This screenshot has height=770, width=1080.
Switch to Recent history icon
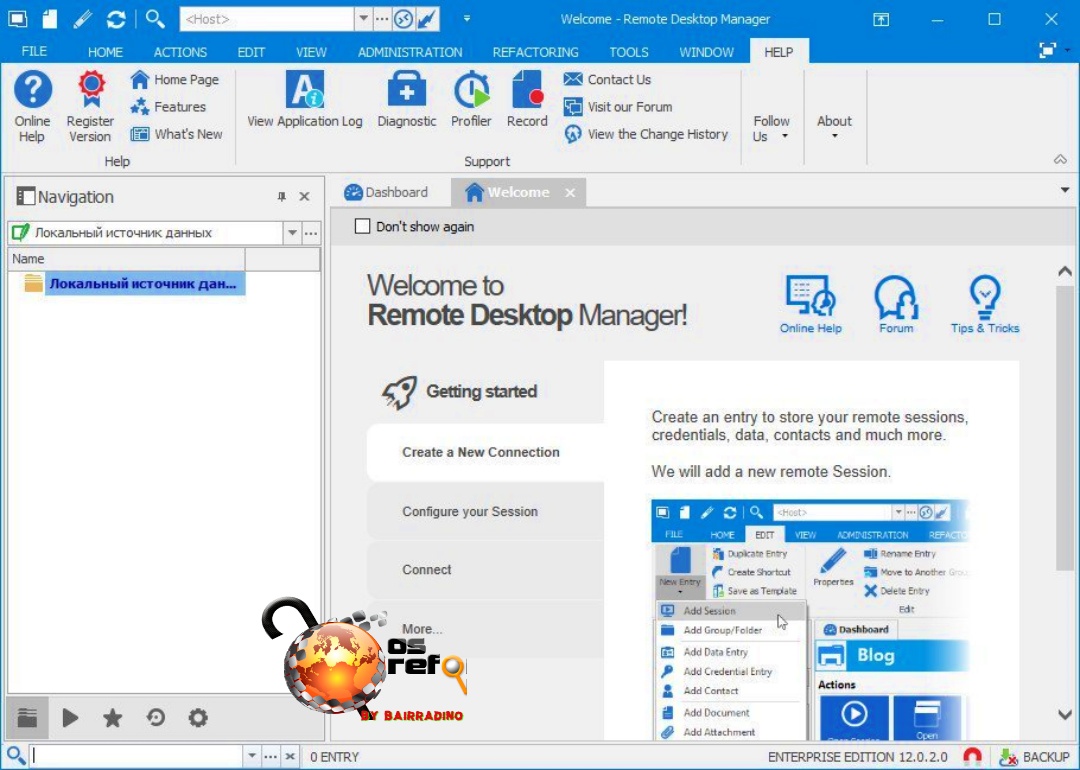tap(156, 718)
